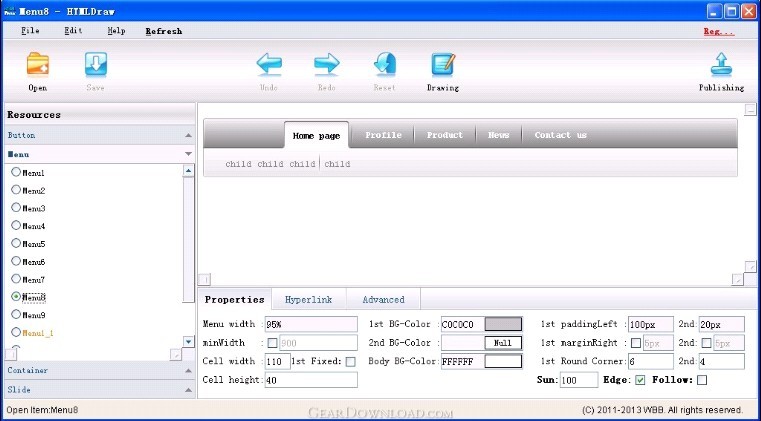This screenshot has width=761, height=421.
Task: Click the Reset toolbar icon
Action: point(385,64)
